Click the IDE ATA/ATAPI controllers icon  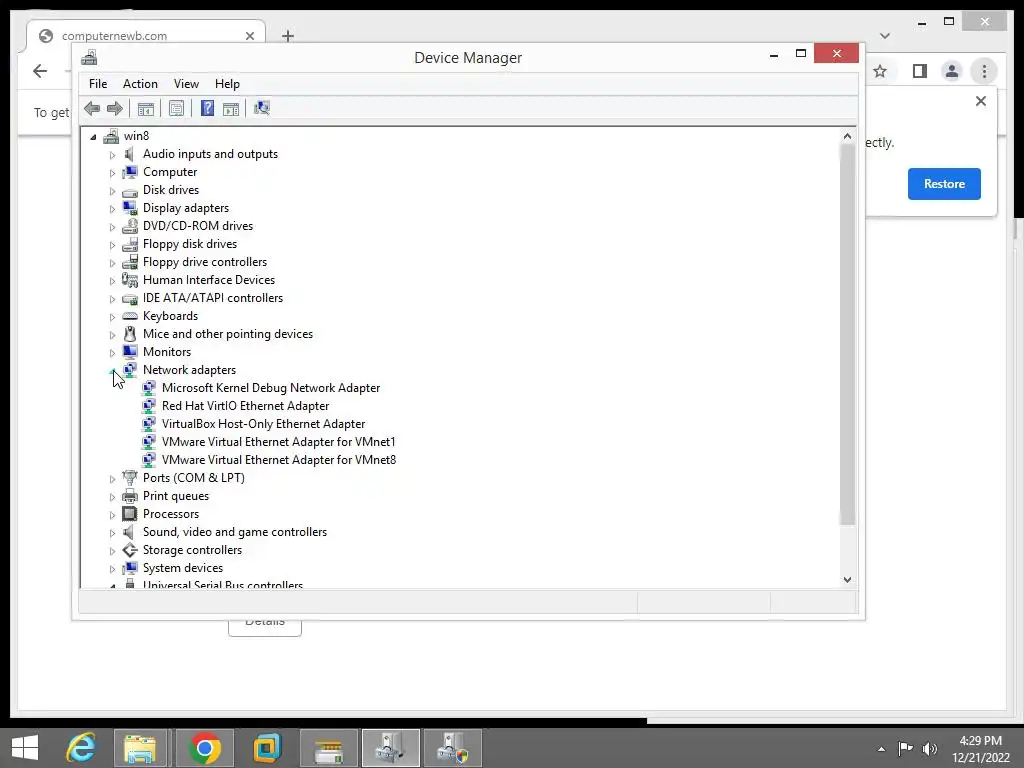130,298
